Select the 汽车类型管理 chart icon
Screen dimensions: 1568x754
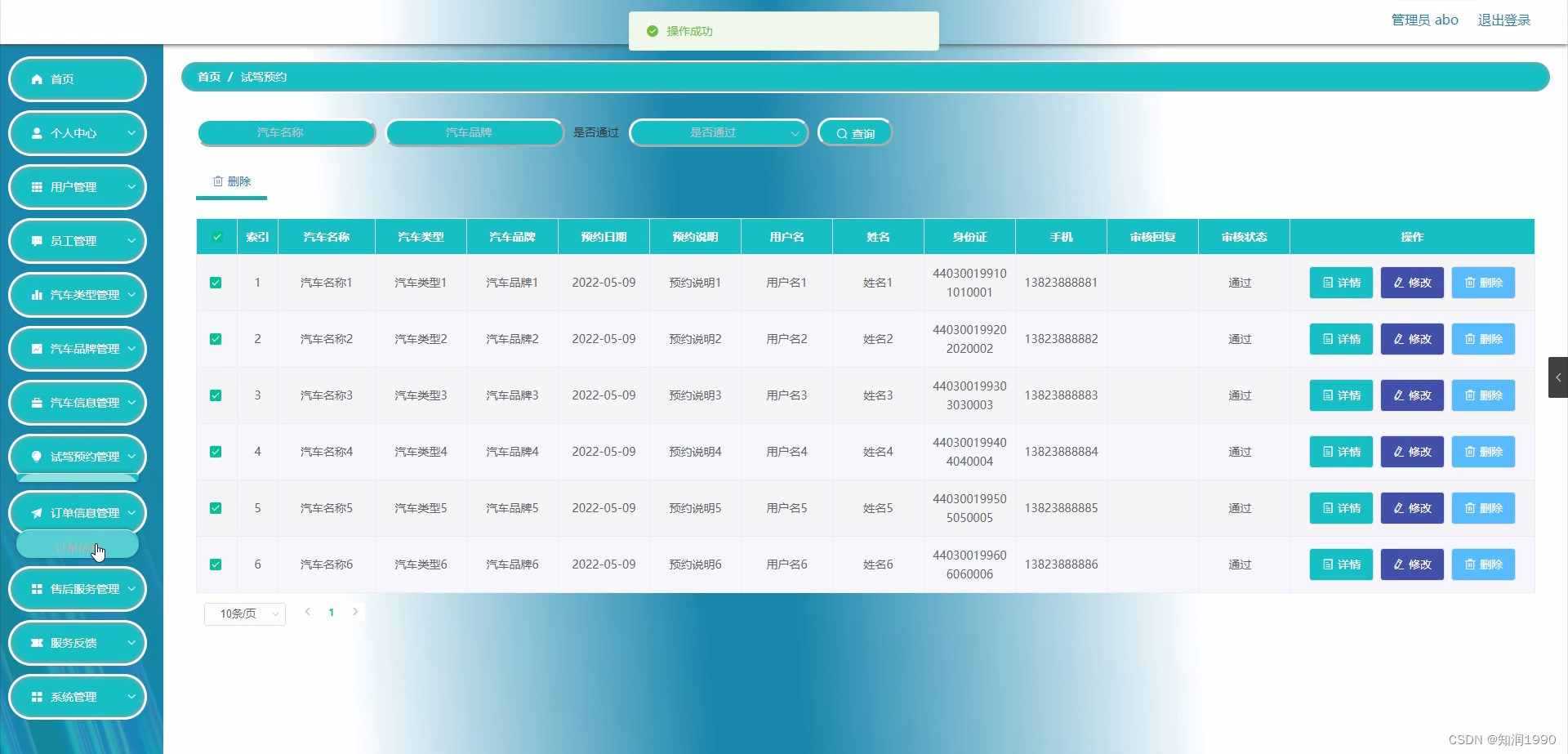point(35,295)
